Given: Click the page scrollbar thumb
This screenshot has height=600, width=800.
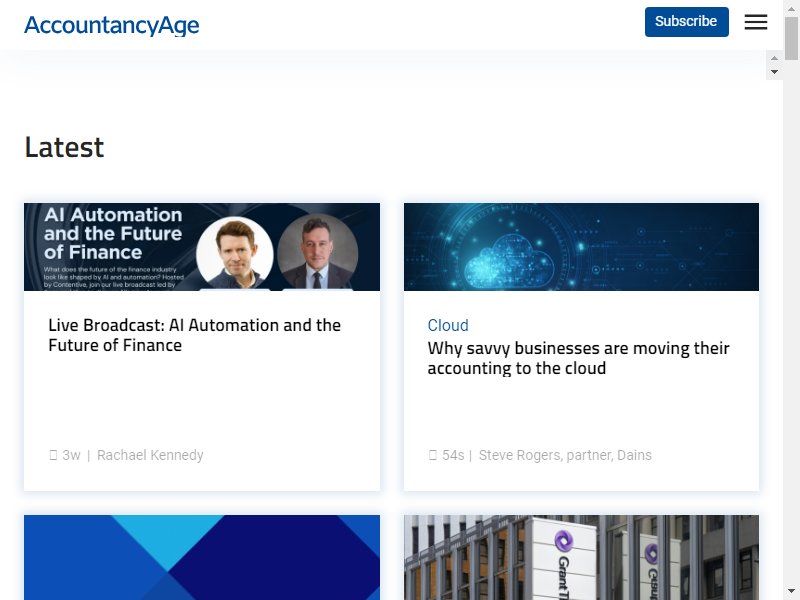Looking at the screenshot, I should (791, 39).
